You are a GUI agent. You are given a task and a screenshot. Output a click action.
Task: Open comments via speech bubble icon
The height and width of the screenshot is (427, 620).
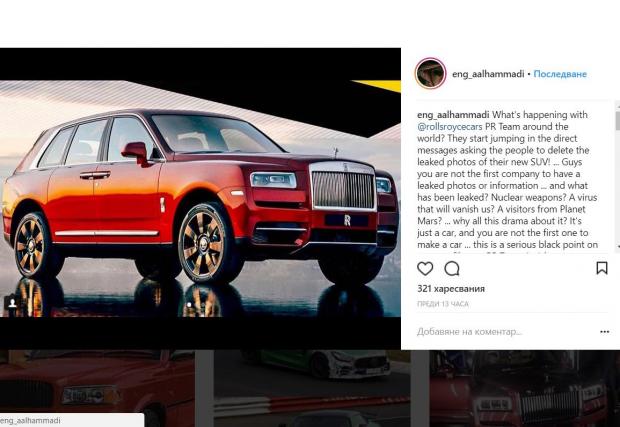point(452,268)
